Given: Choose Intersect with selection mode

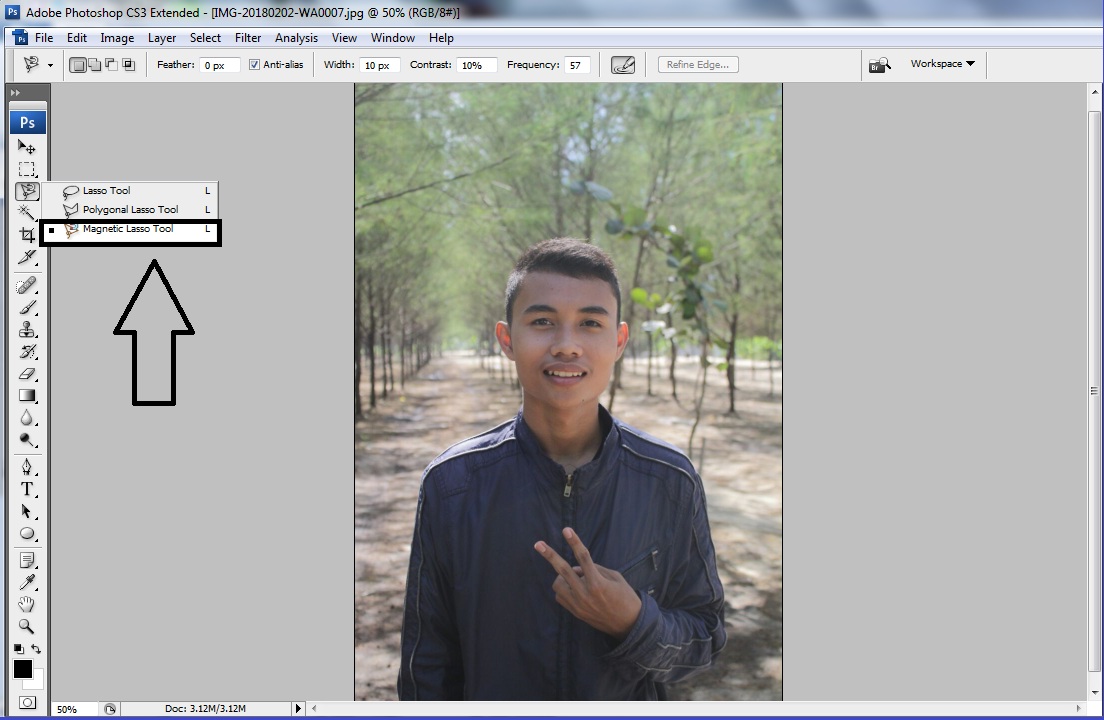Looking at the screenshot, I should (x=128, y=65).
